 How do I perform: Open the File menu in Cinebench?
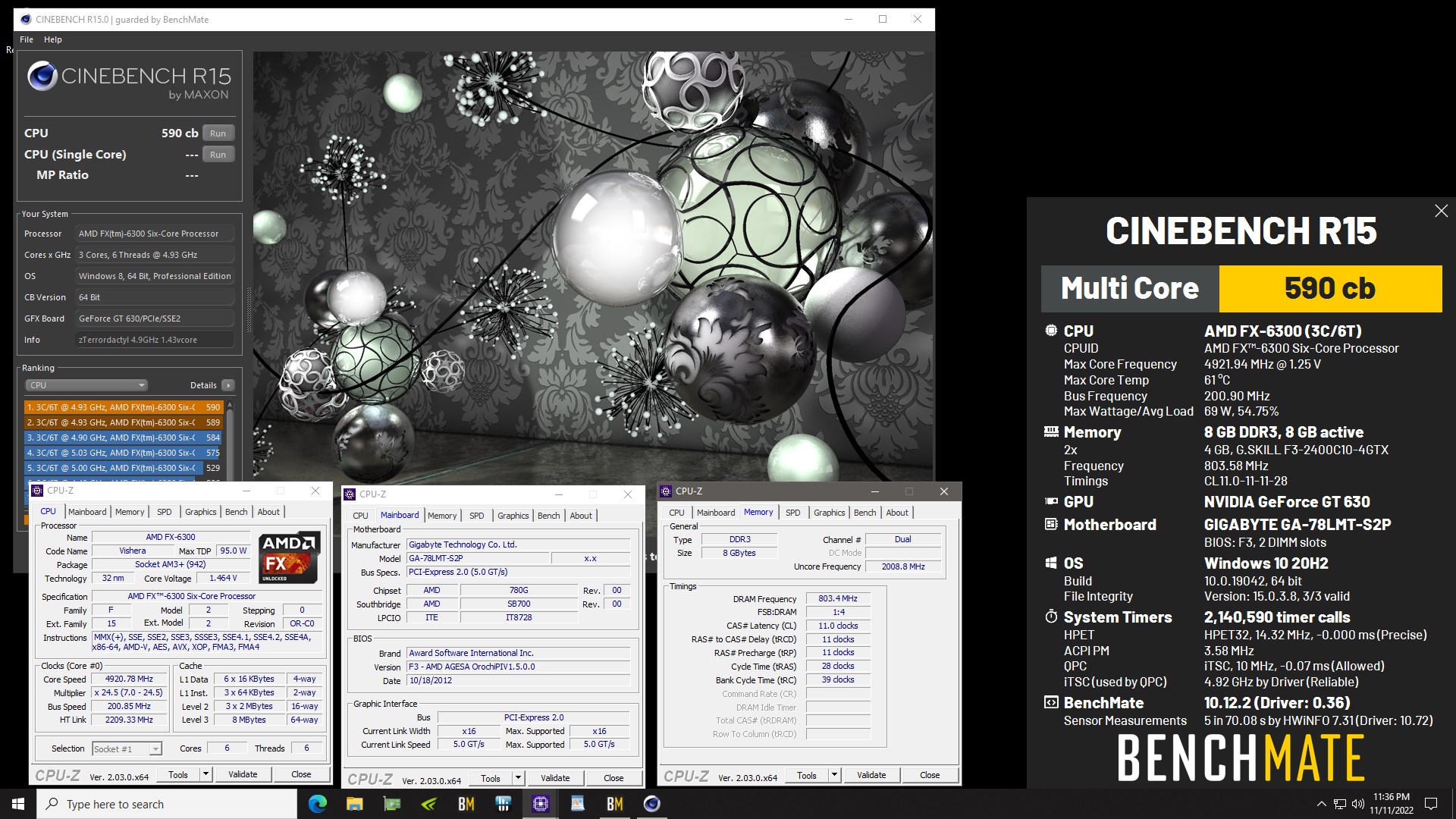[27, 39]
